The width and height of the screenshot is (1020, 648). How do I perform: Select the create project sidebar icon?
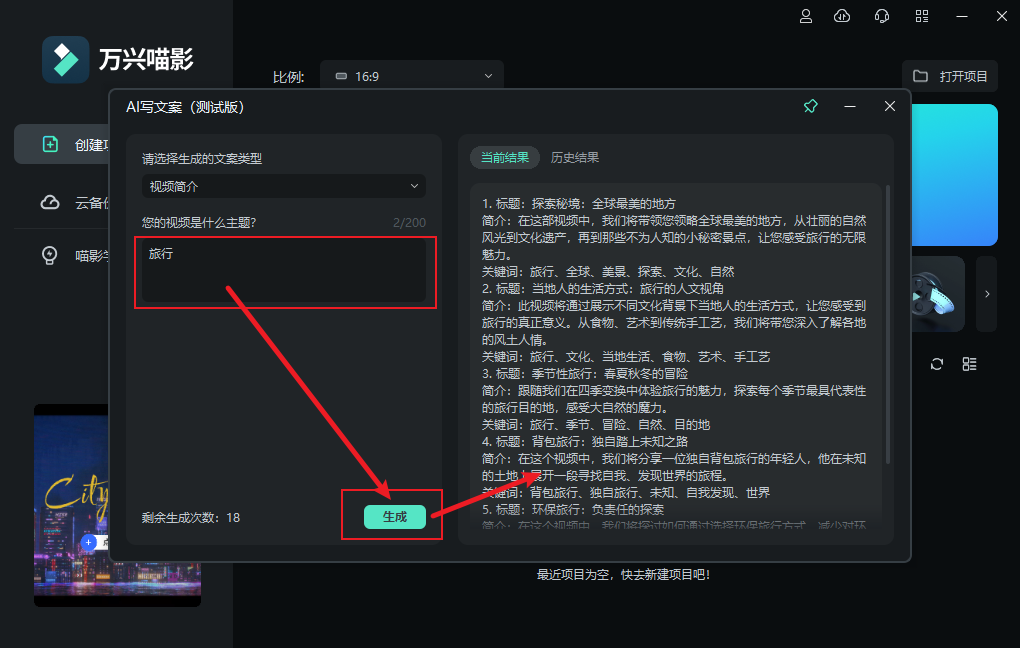tap(49, 144)
